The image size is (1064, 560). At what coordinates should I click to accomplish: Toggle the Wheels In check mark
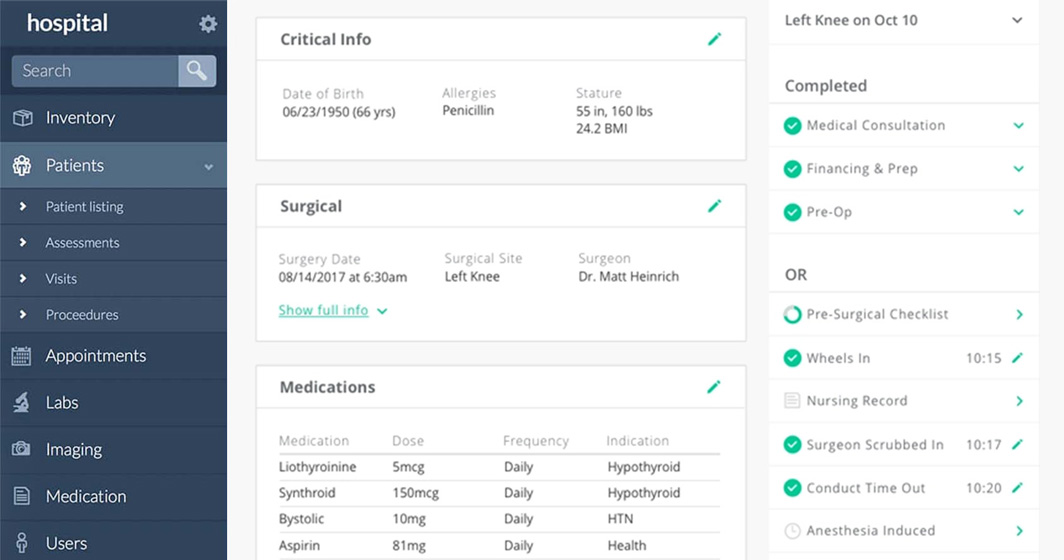[x=792, y=358]
